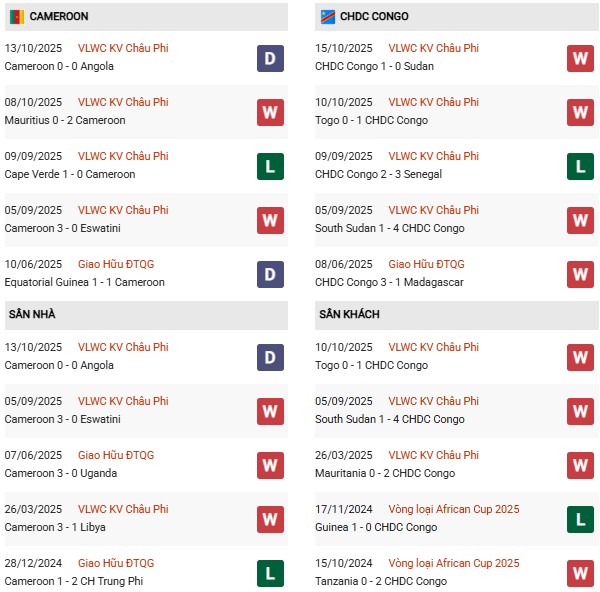The image size is (600, 592).
Task: Click draw badge for Equatorial Guinea 1 - 1 Cameroon
Action: [269, 274]
